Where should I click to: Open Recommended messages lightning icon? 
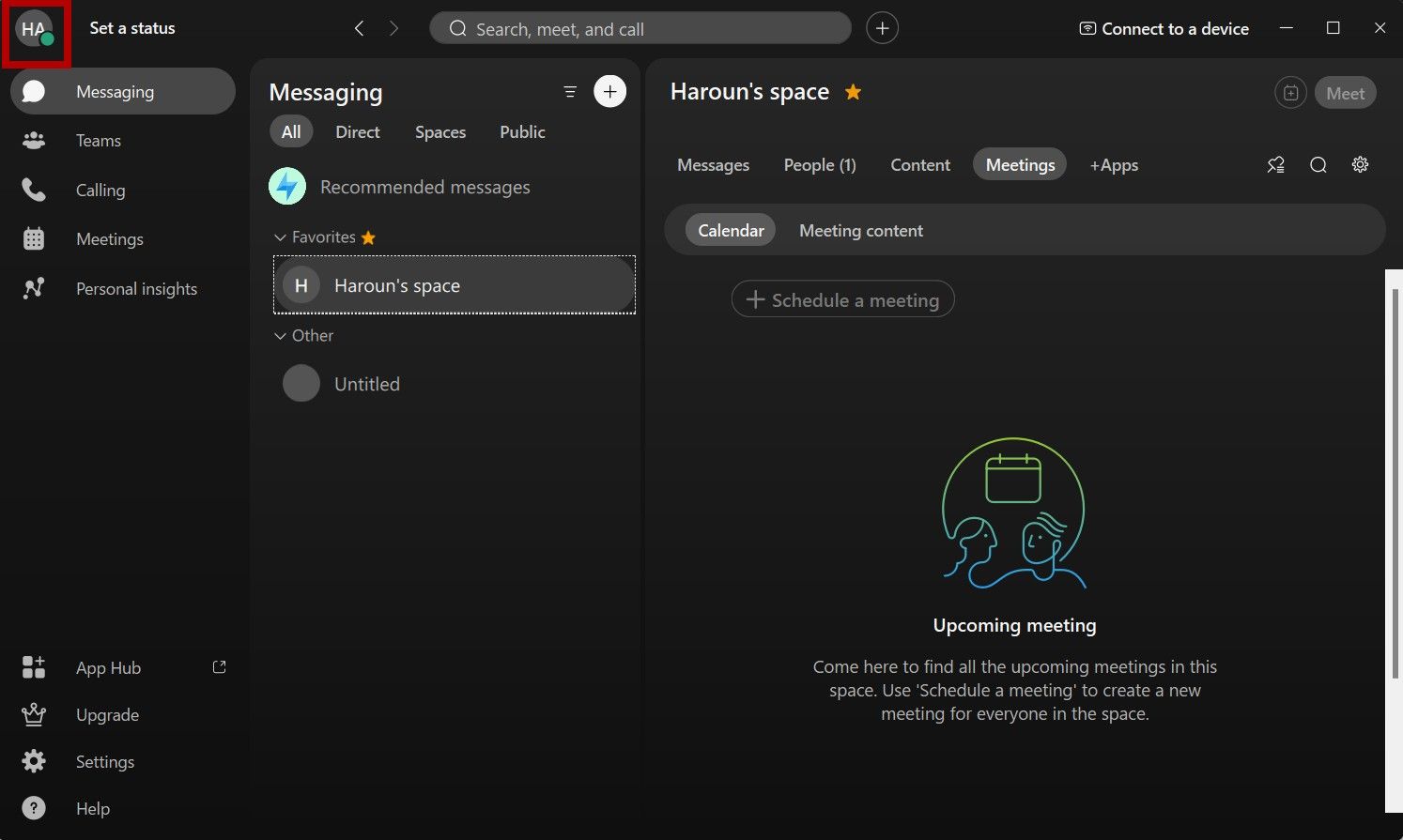[287, 187]
